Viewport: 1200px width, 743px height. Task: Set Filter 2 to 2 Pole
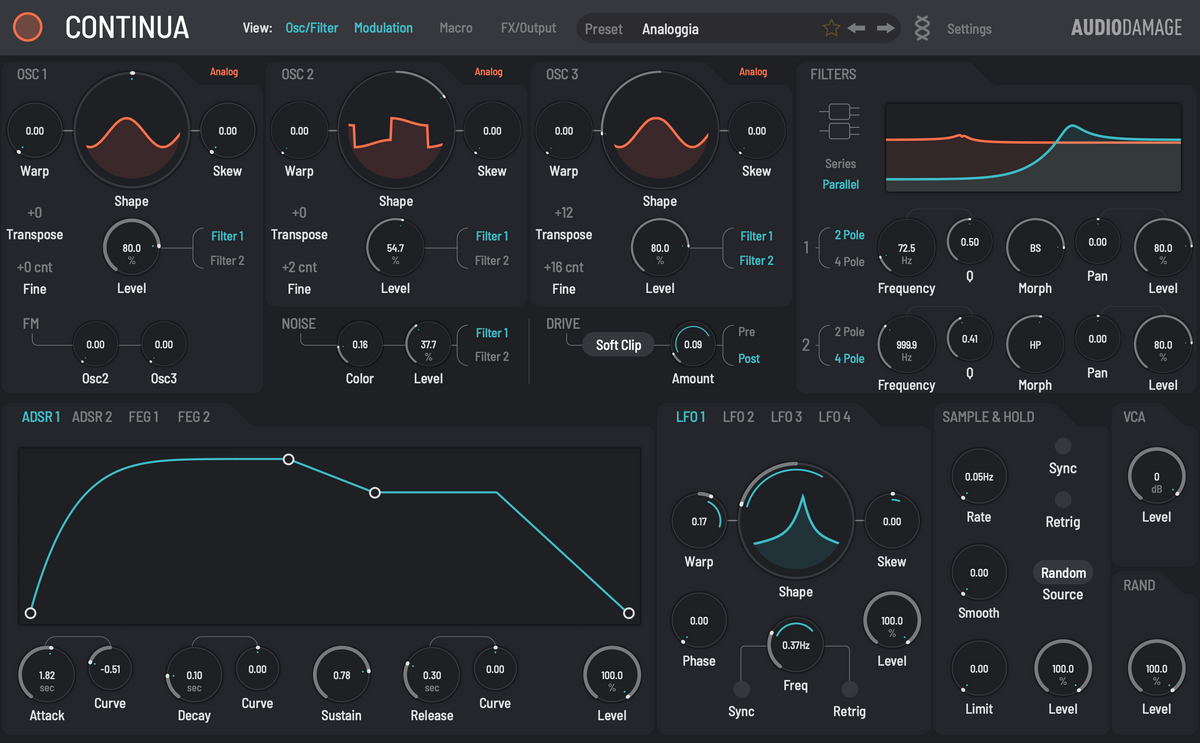click(849, 332)
